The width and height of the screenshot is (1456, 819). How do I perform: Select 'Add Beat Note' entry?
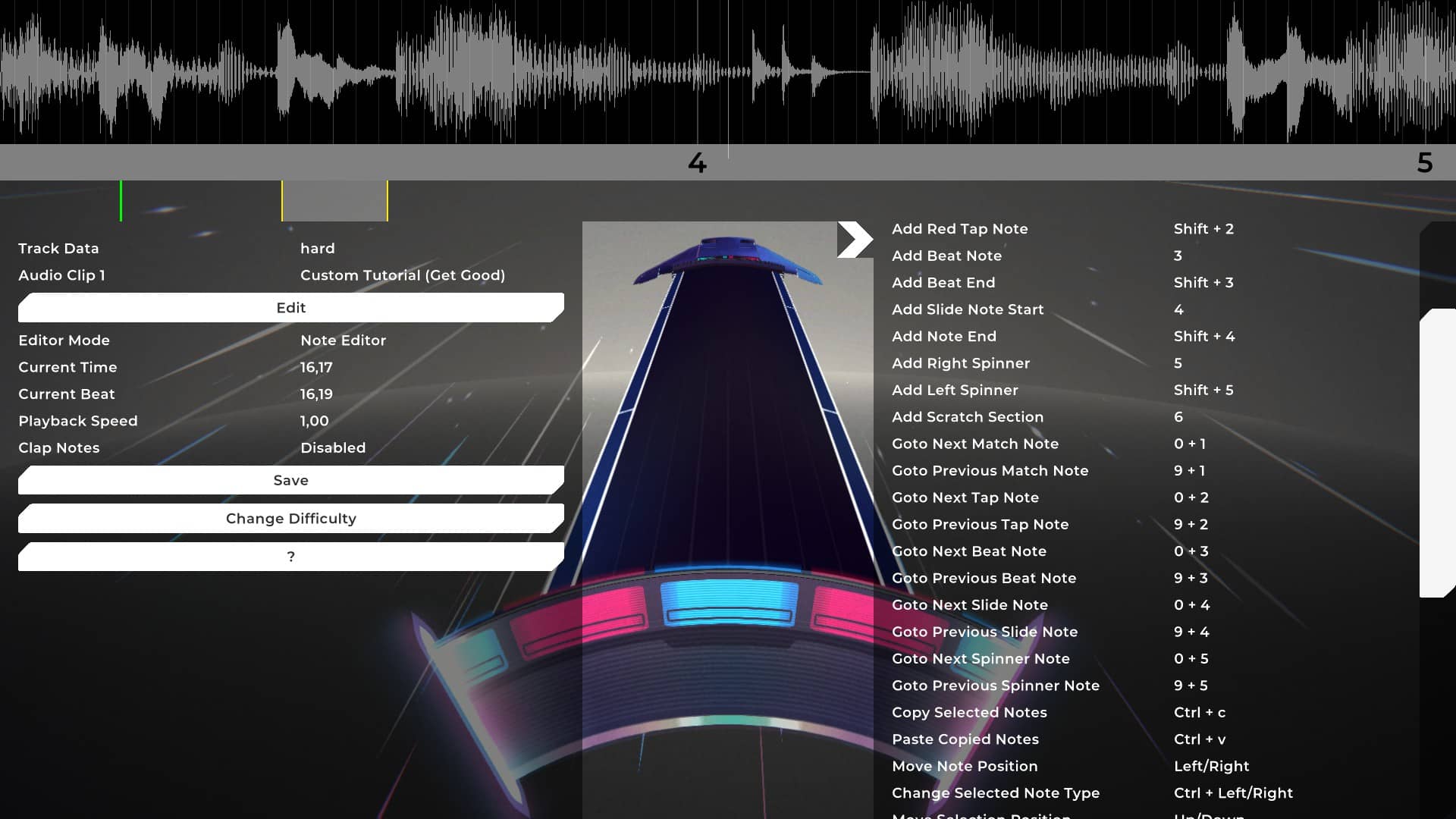point(946,256)
